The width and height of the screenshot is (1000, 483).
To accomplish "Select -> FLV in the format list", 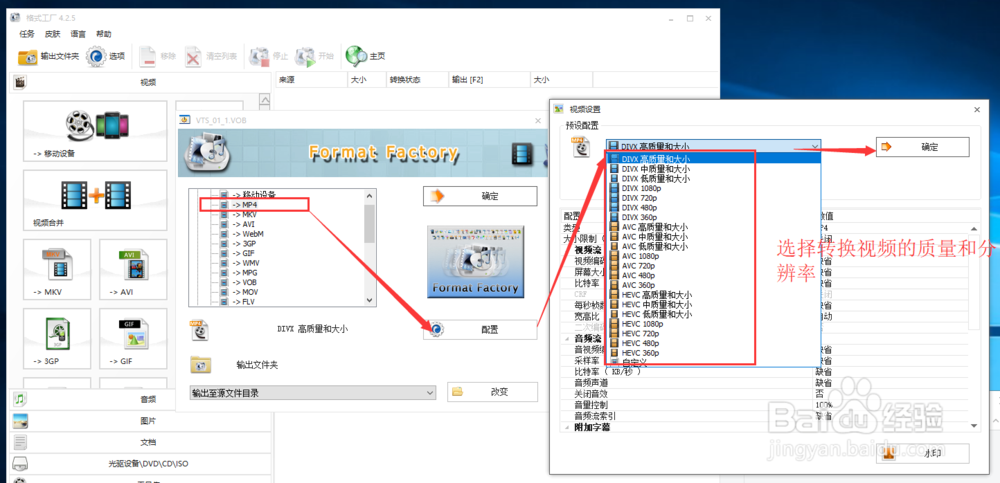I will [x=245, y=301].
